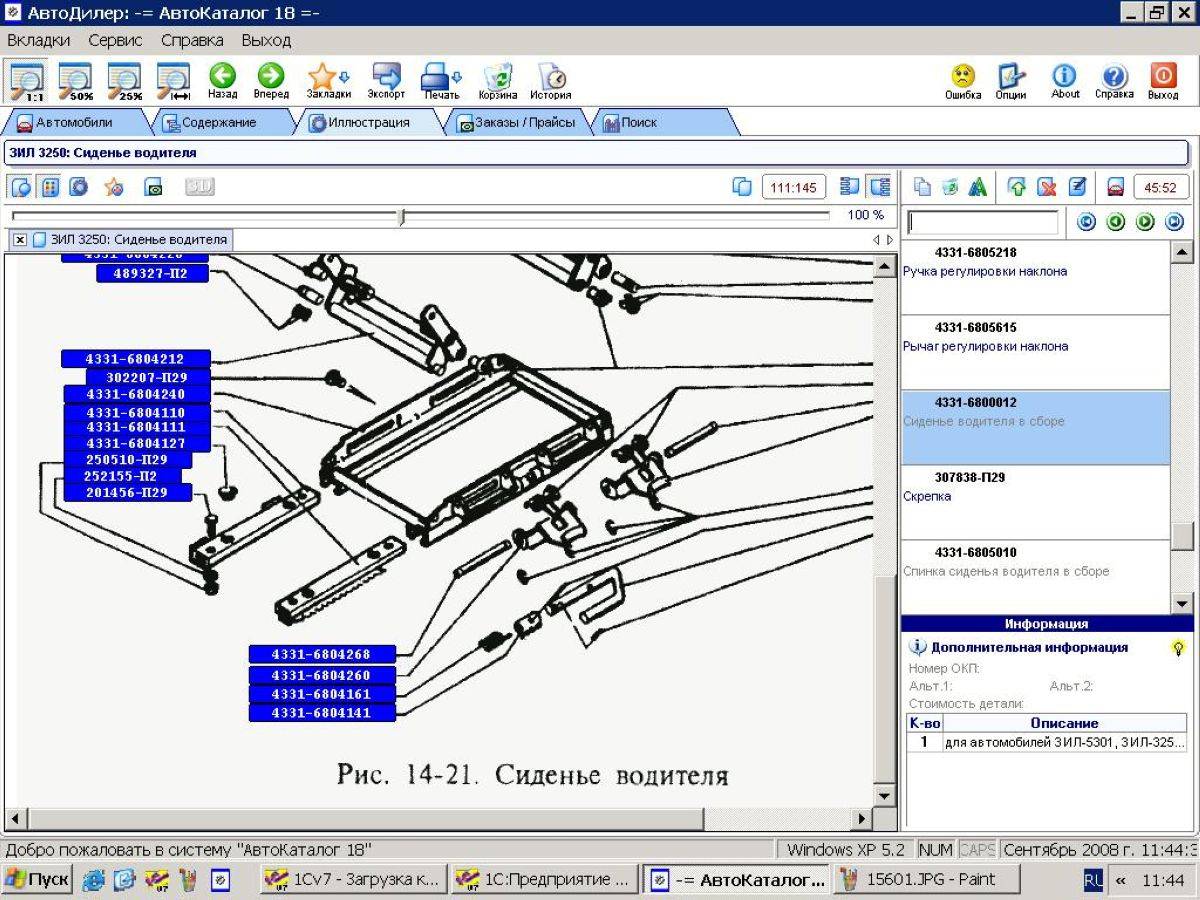The image size is (1200, 900).
Task: Switch to the Содержание tab
Action: click(218, 123)
